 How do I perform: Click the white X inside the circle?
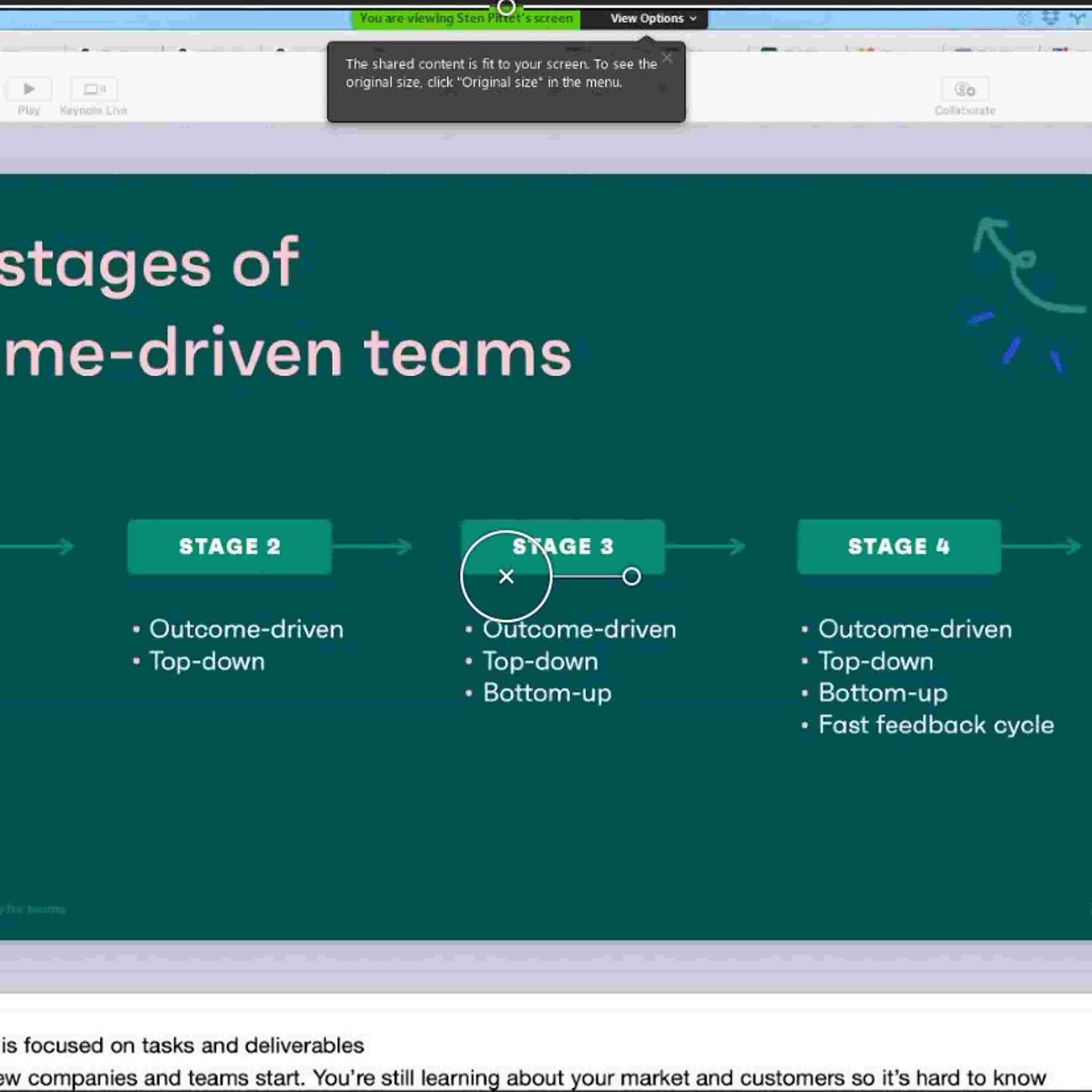tap(506, 577)
